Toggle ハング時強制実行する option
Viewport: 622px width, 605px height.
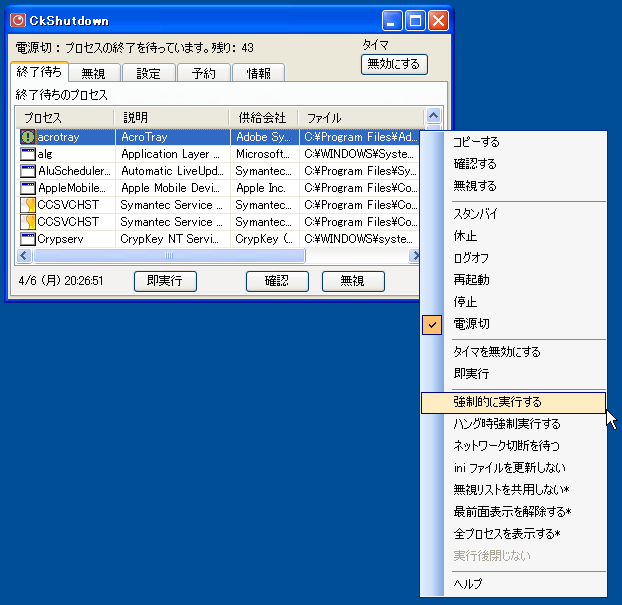pyautogui.click(x=513, y=424)
